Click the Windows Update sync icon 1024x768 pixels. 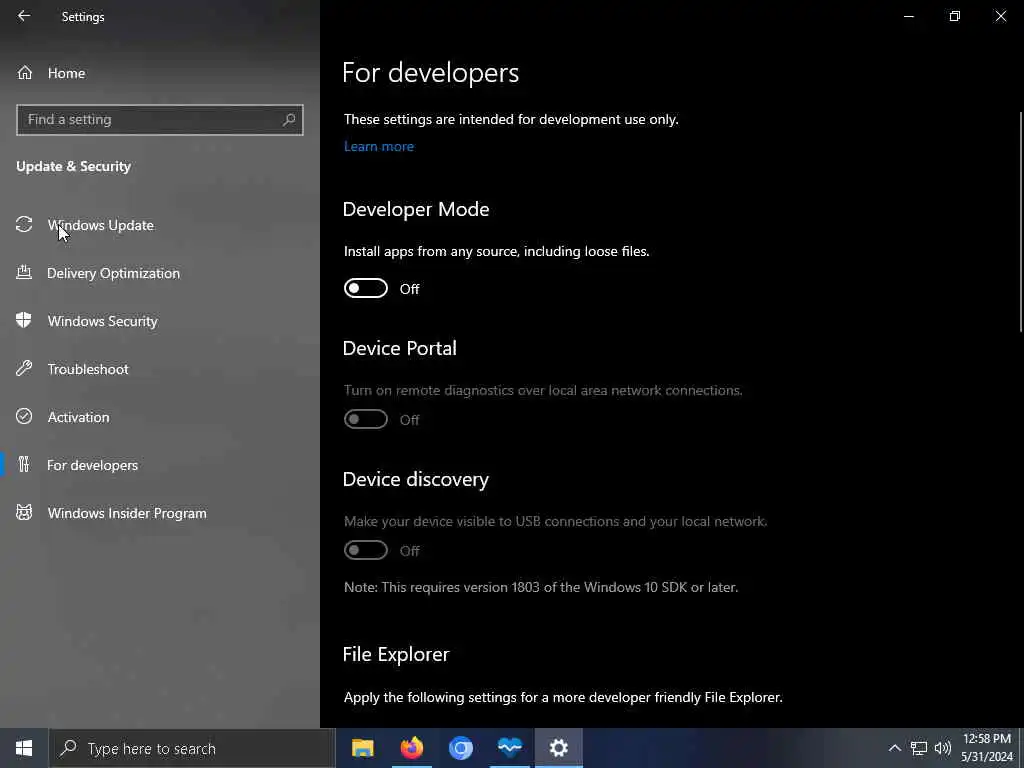(x=24, y=225)
